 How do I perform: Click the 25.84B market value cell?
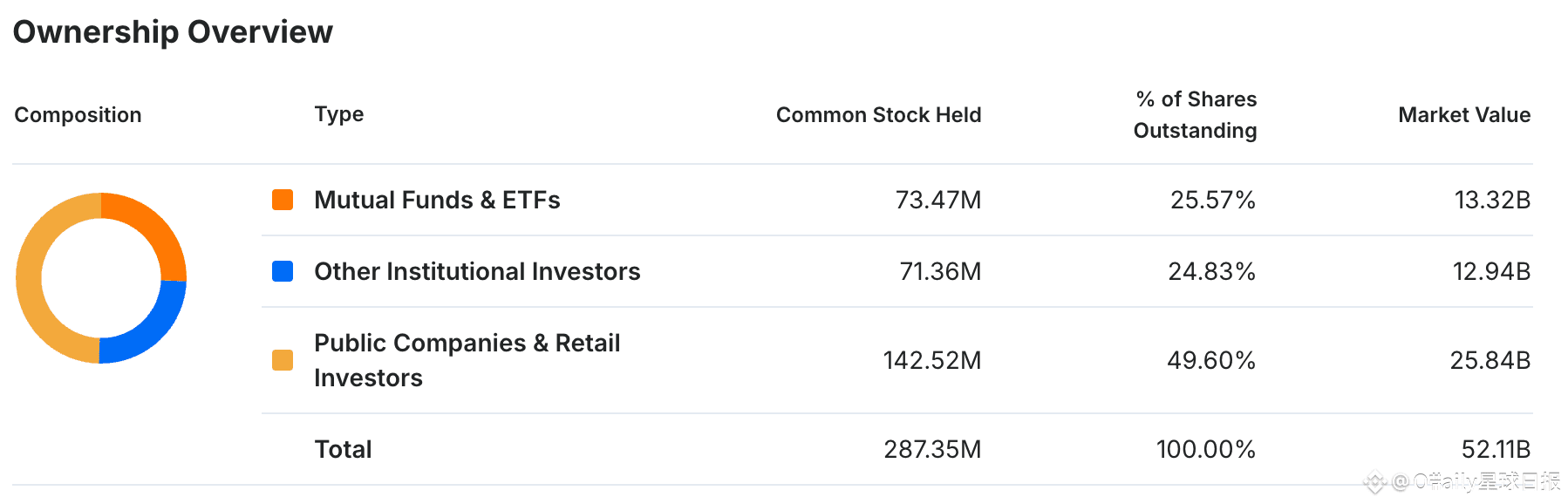click(x=1490, y=360)
